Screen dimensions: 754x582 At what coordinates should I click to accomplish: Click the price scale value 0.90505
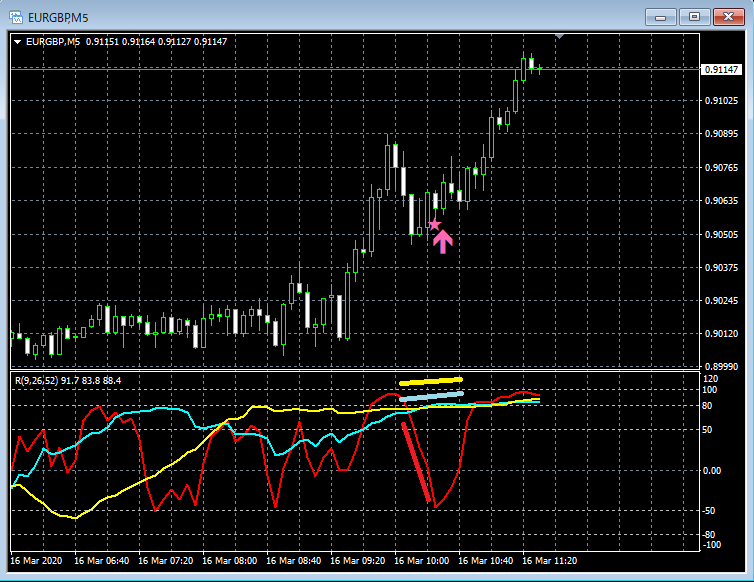(x=721, y=234)
